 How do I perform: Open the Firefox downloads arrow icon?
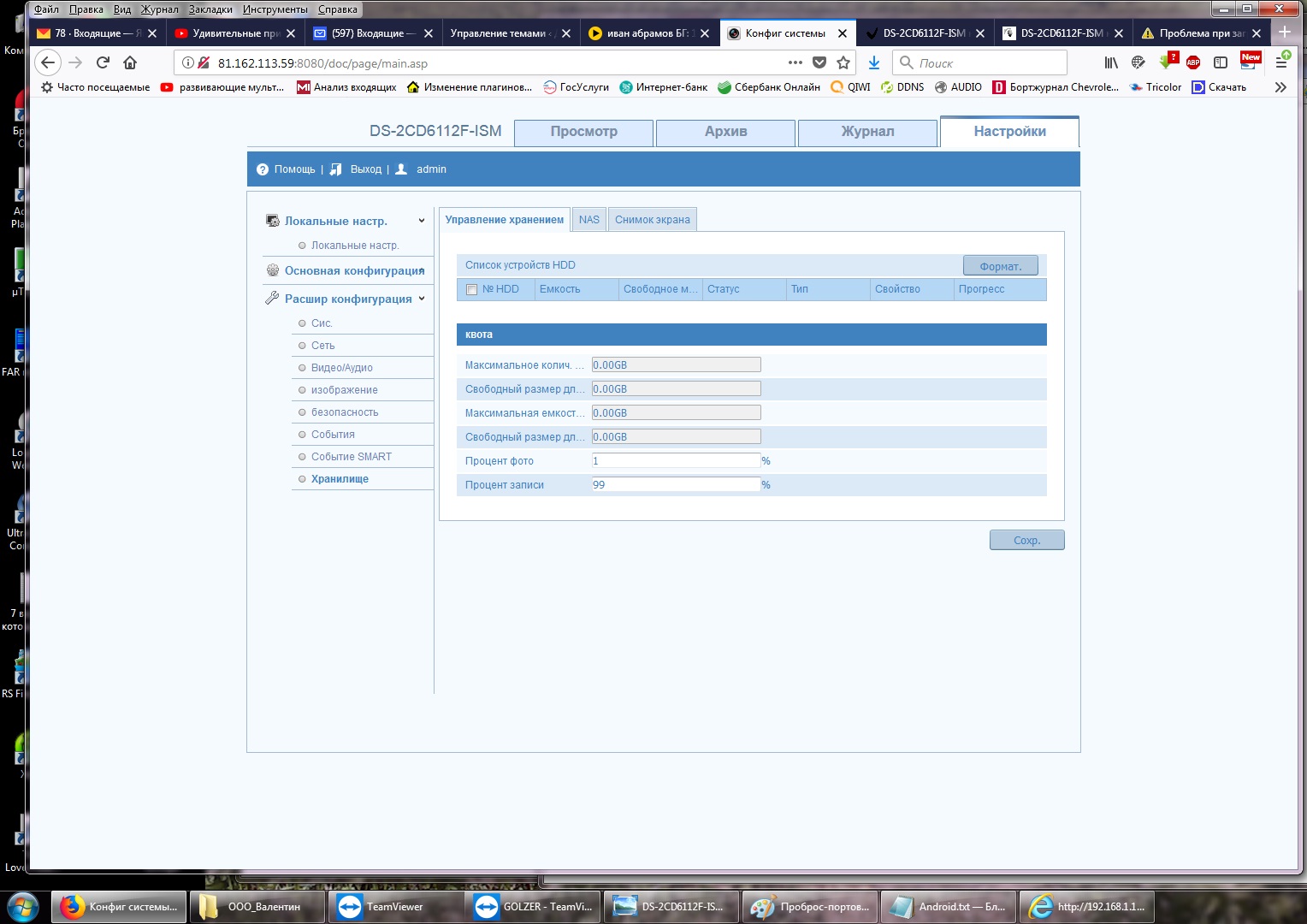point(873,62)
